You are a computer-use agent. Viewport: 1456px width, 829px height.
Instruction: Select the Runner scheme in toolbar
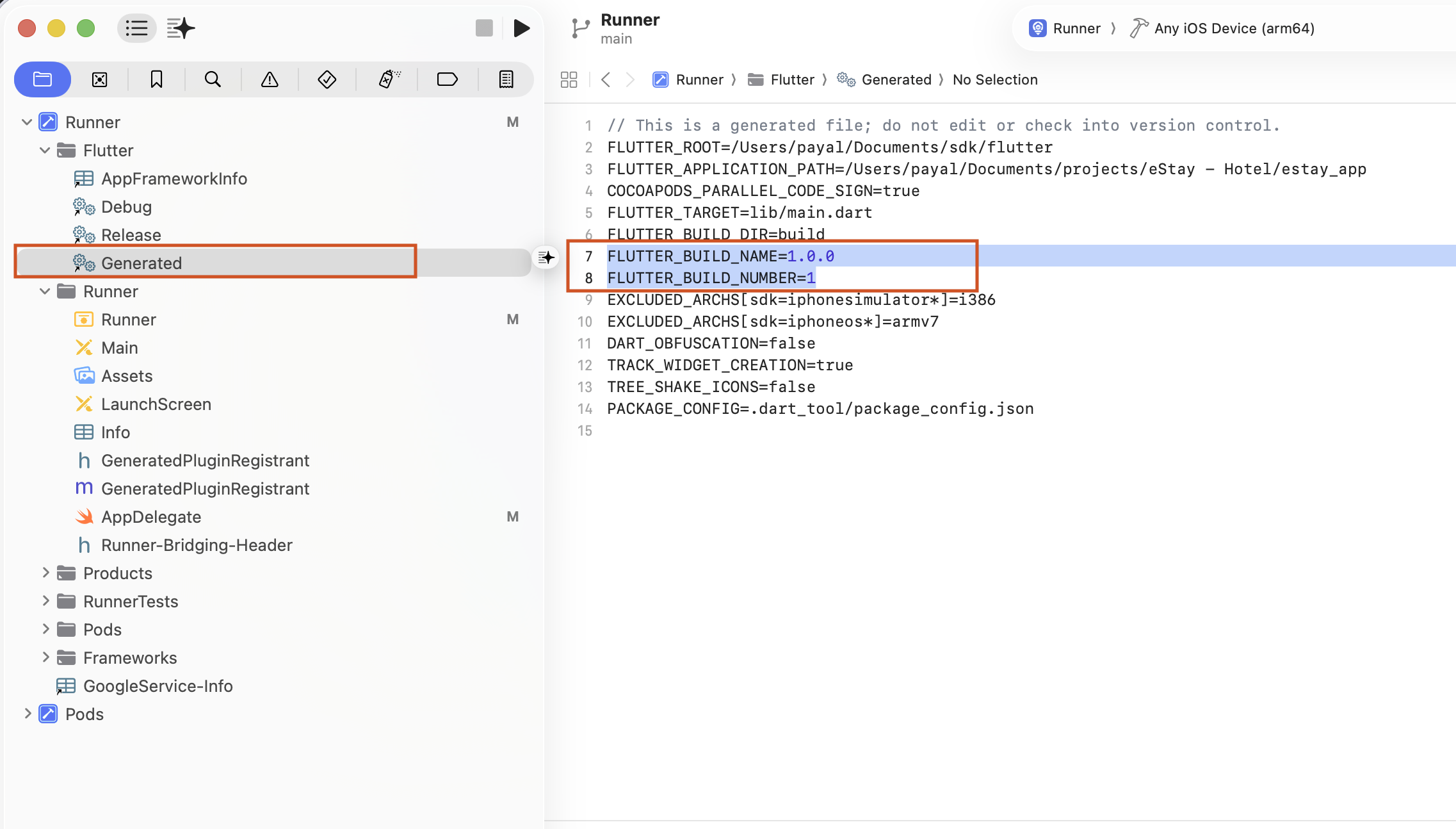pos(1065,28)
